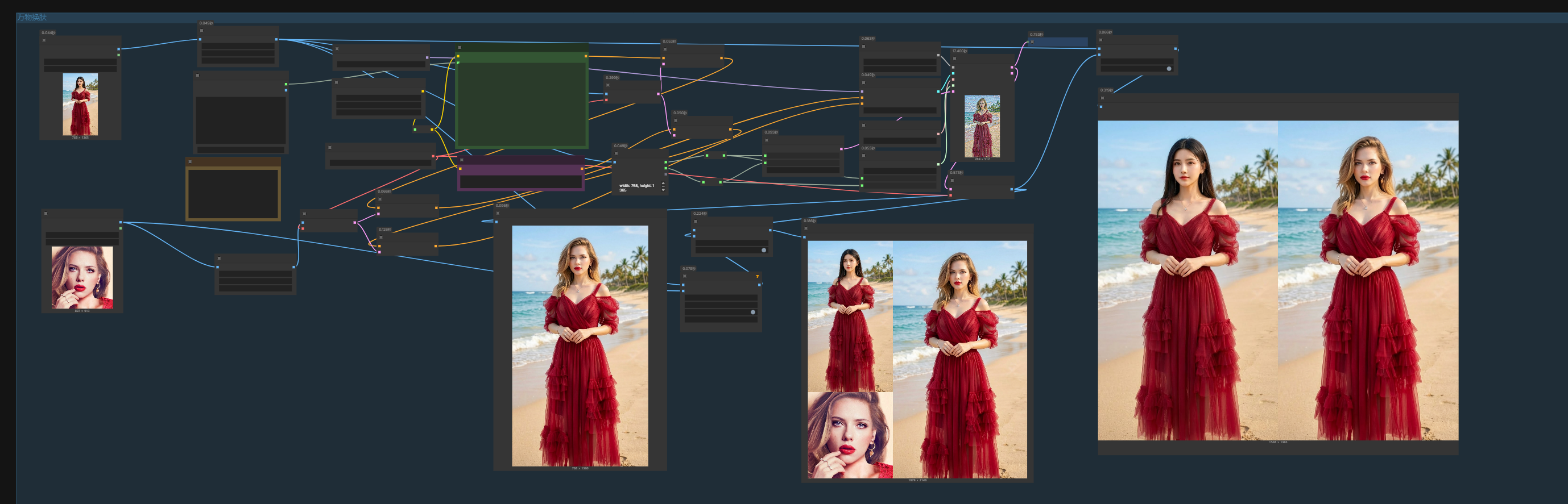This screenshot has width=1568, height=504.
Task: Collapse the 0.299秒 node using its dot
Action: (607, 85)
